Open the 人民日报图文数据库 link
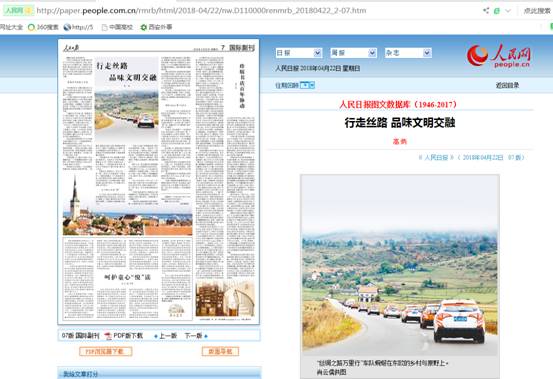The height and width of the screenshot is (379, 553). click(x=398, y=104)
